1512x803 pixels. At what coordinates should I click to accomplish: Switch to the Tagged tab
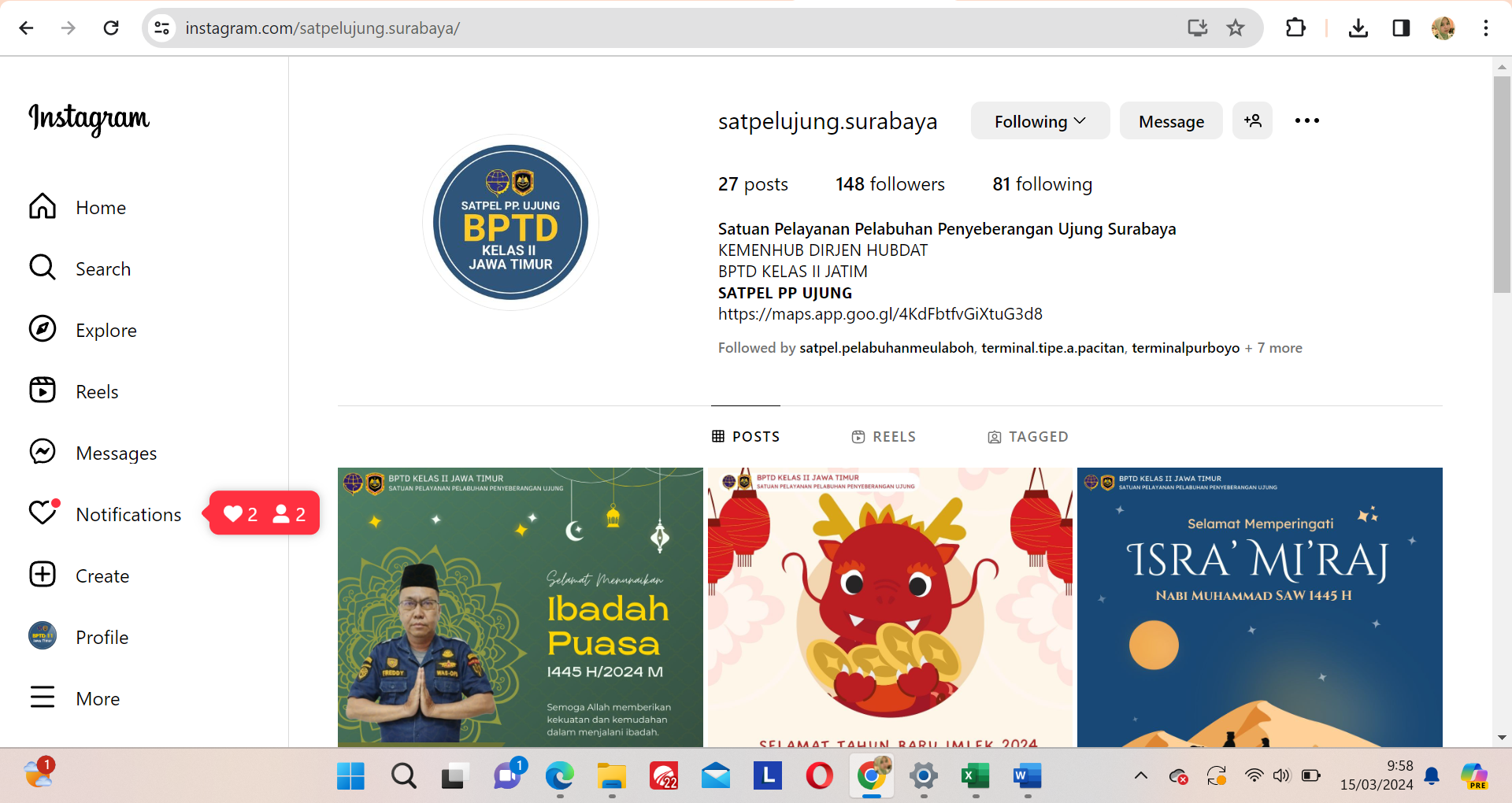[1028, 437]
